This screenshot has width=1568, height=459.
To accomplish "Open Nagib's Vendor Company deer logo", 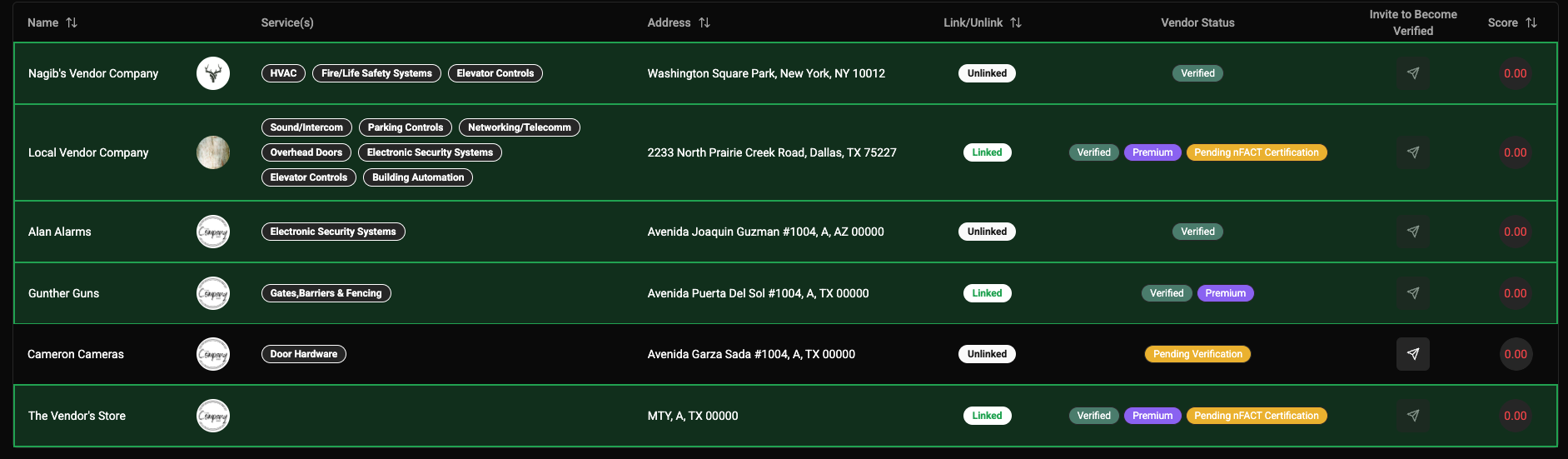I will pyautogui.click(x=213, y=73).
